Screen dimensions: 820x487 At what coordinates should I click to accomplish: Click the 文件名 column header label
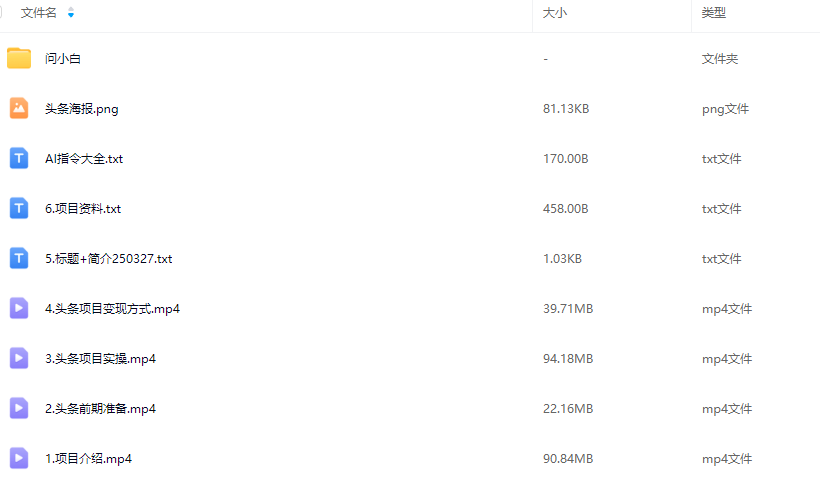[39, 13]
